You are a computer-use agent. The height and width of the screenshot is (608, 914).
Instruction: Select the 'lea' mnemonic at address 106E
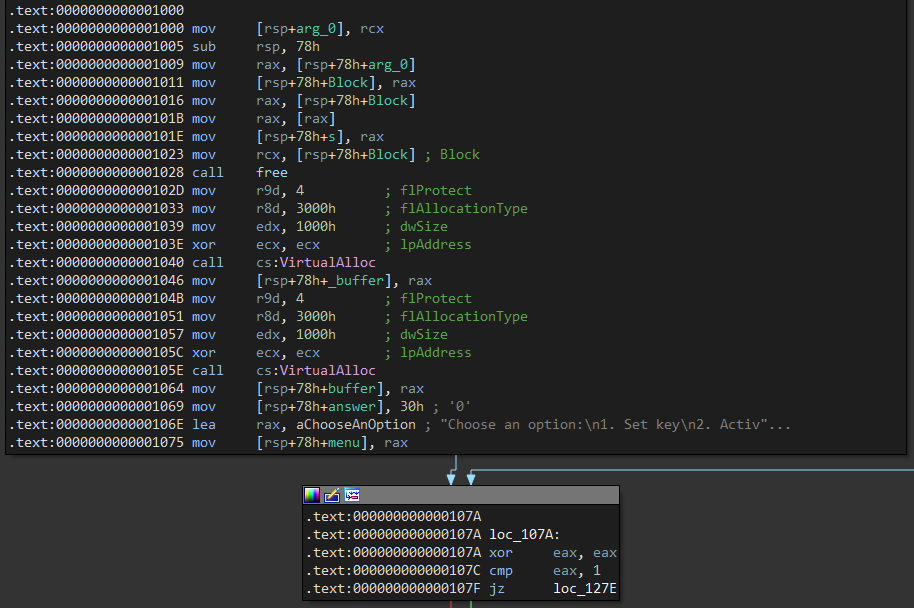204,424
